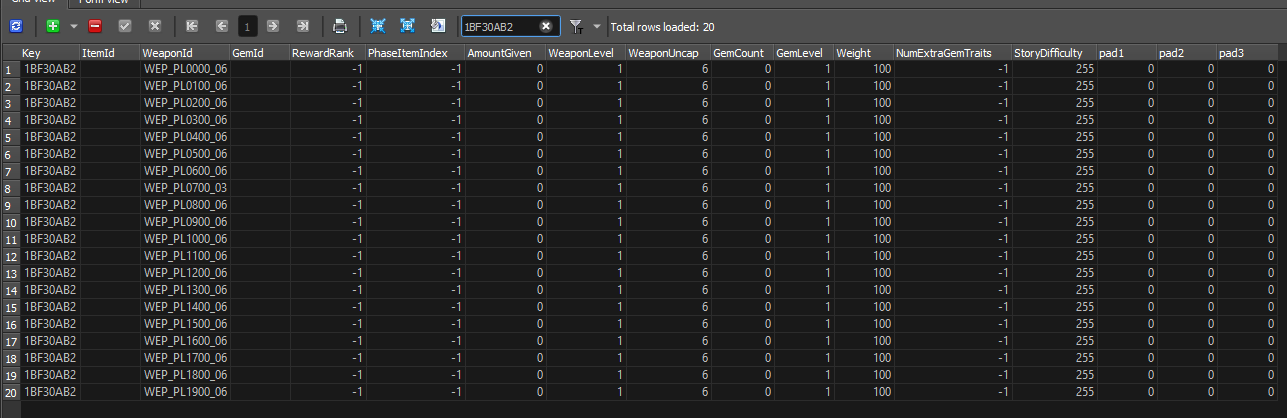Click the red delete row icon
This screenshot has width=1287, height=418.
click(x=95, y=26)
